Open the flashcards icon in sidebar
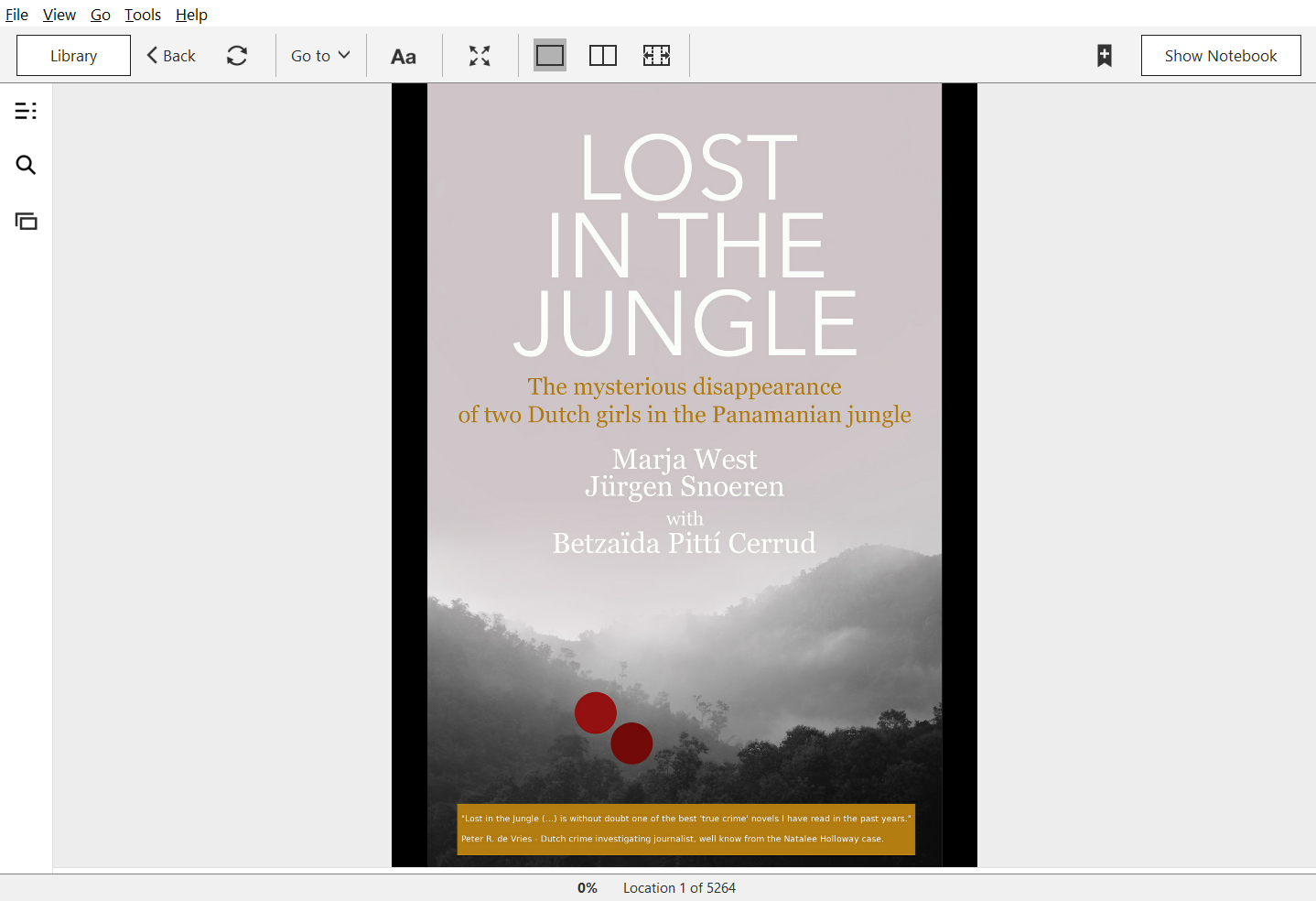1316x901 pixels. pyautogui.click(x=26, y=221)
